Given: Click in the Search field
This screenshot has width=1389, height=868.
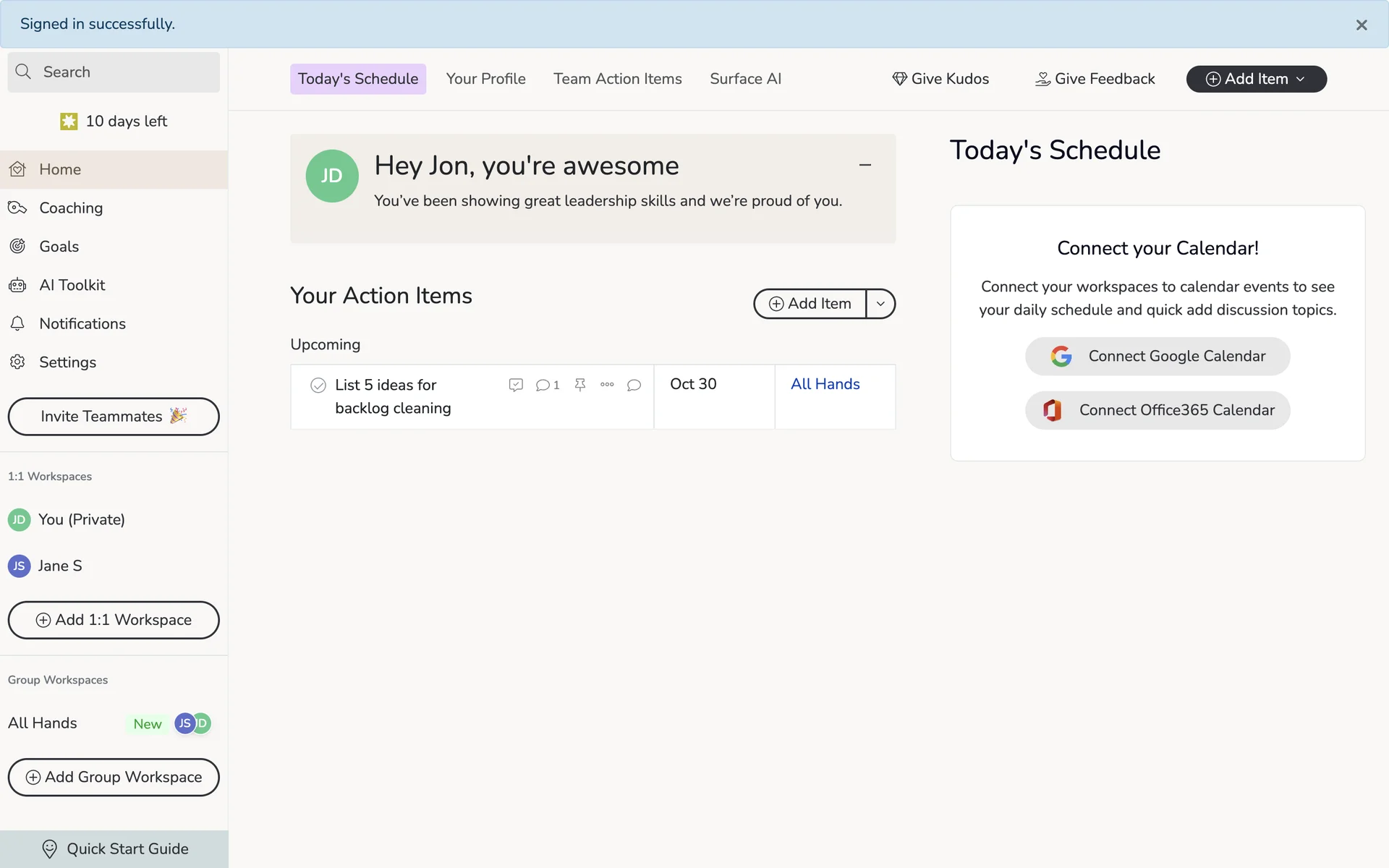Looking at the screenshot, I should [x=114, y=72].
